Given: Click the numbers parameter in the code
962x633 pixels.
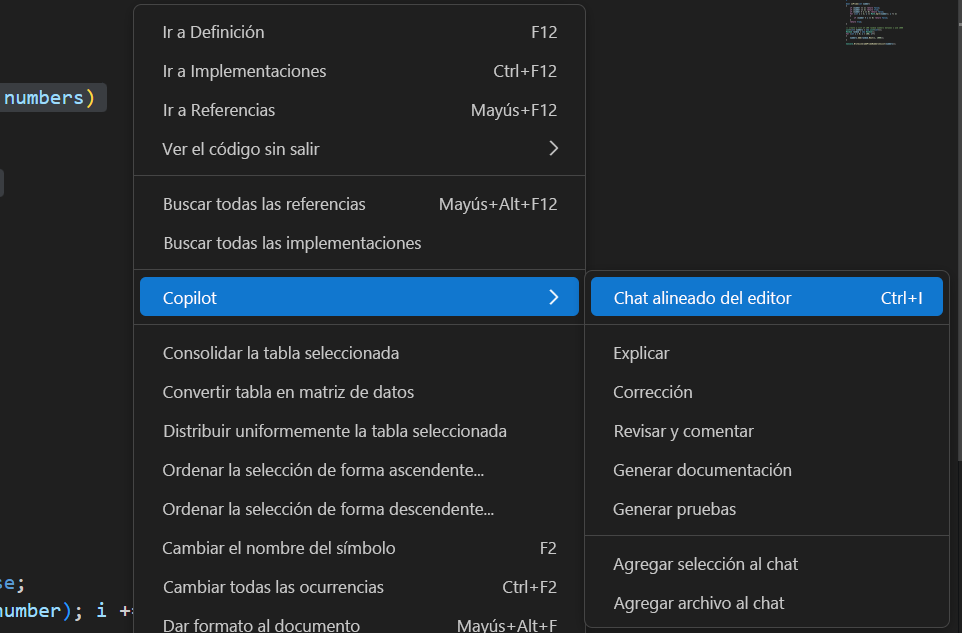Looking at the screenshot, I should (x=38, y=97).
